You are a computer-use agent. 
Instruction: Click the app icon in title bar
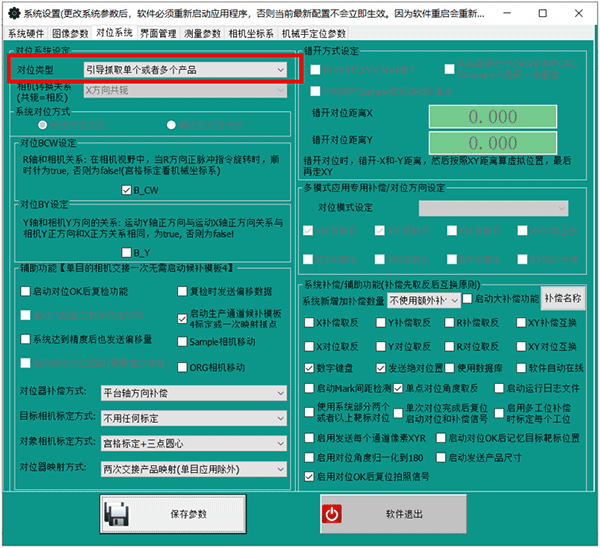[11, 14]
